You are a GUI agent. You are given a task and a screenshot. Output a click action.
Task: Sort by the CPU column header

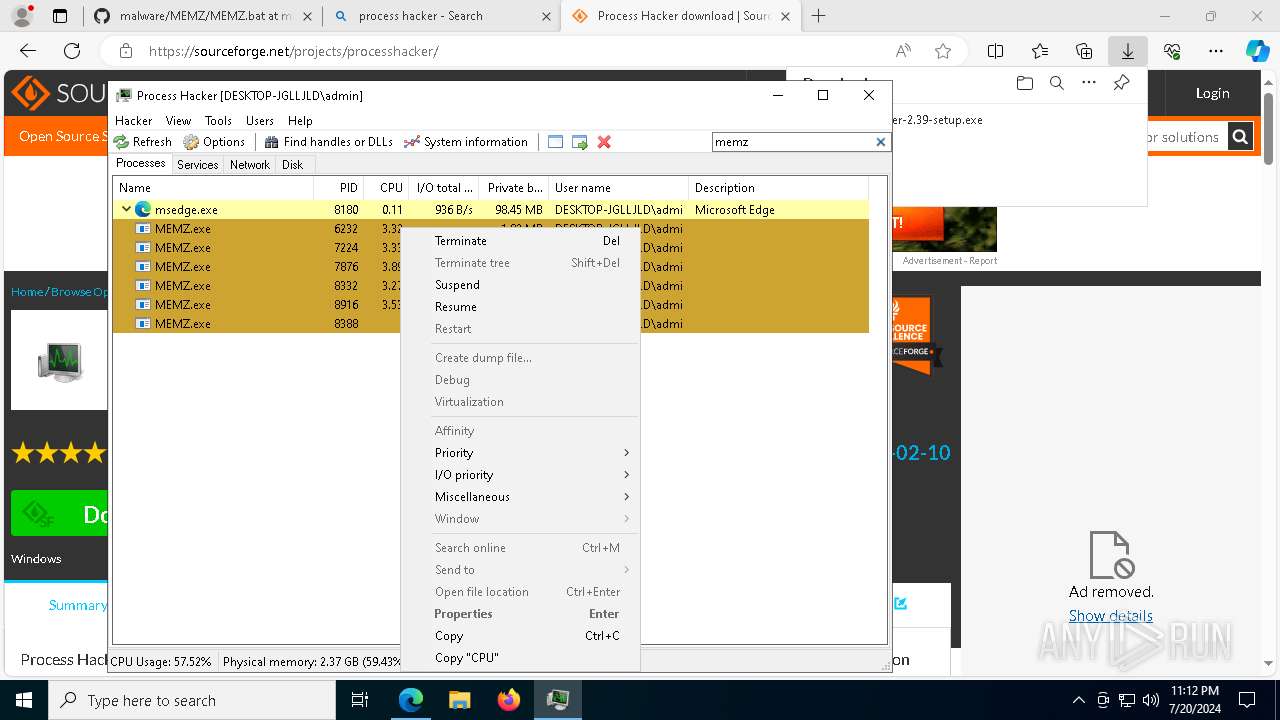click(x=385, y=188)
